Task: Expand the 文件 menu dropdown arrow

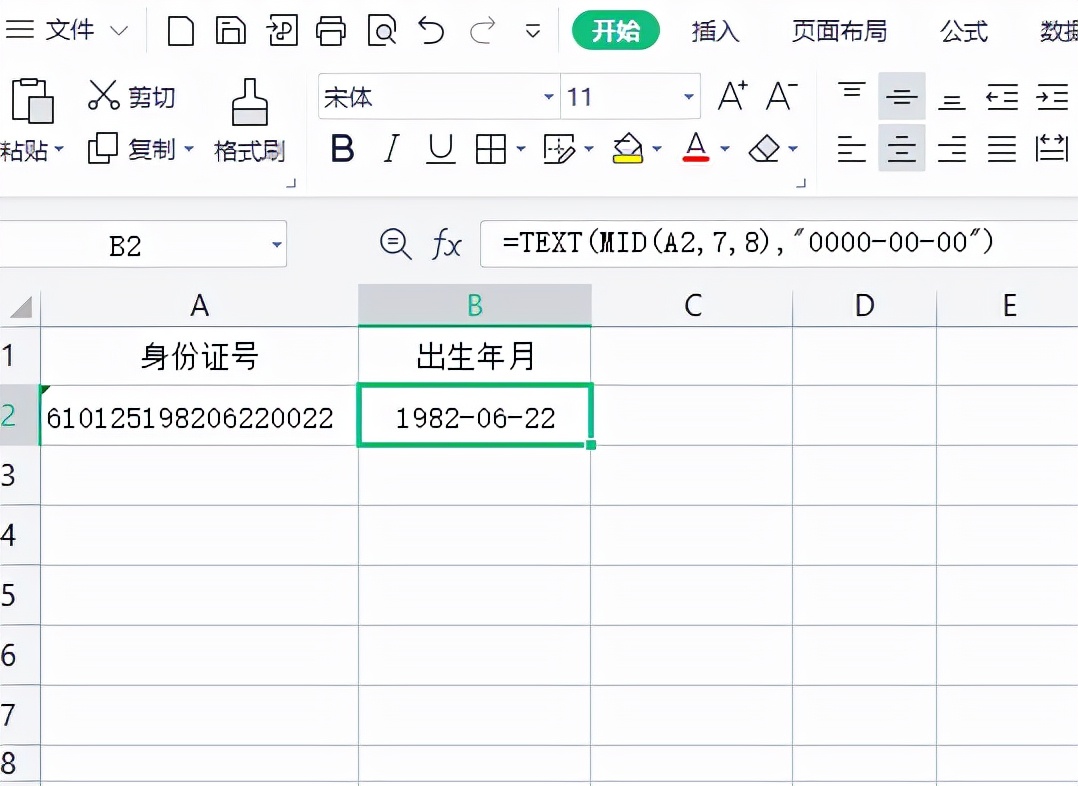Action: tap(119, 31)
